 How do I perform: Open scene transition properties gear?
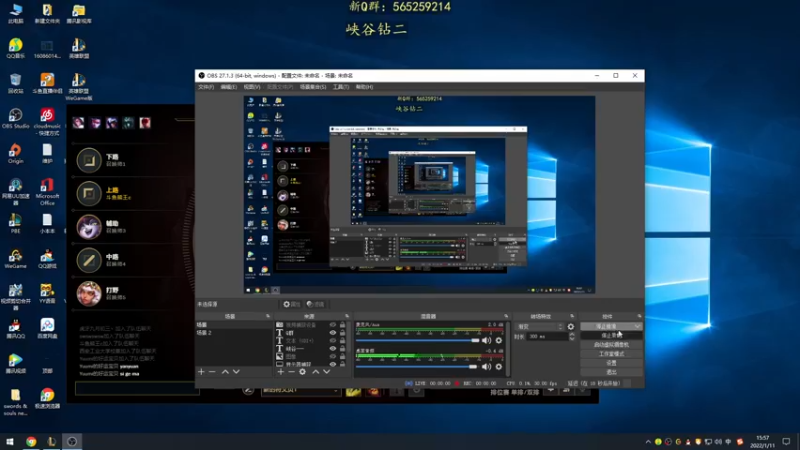[571, 327]
